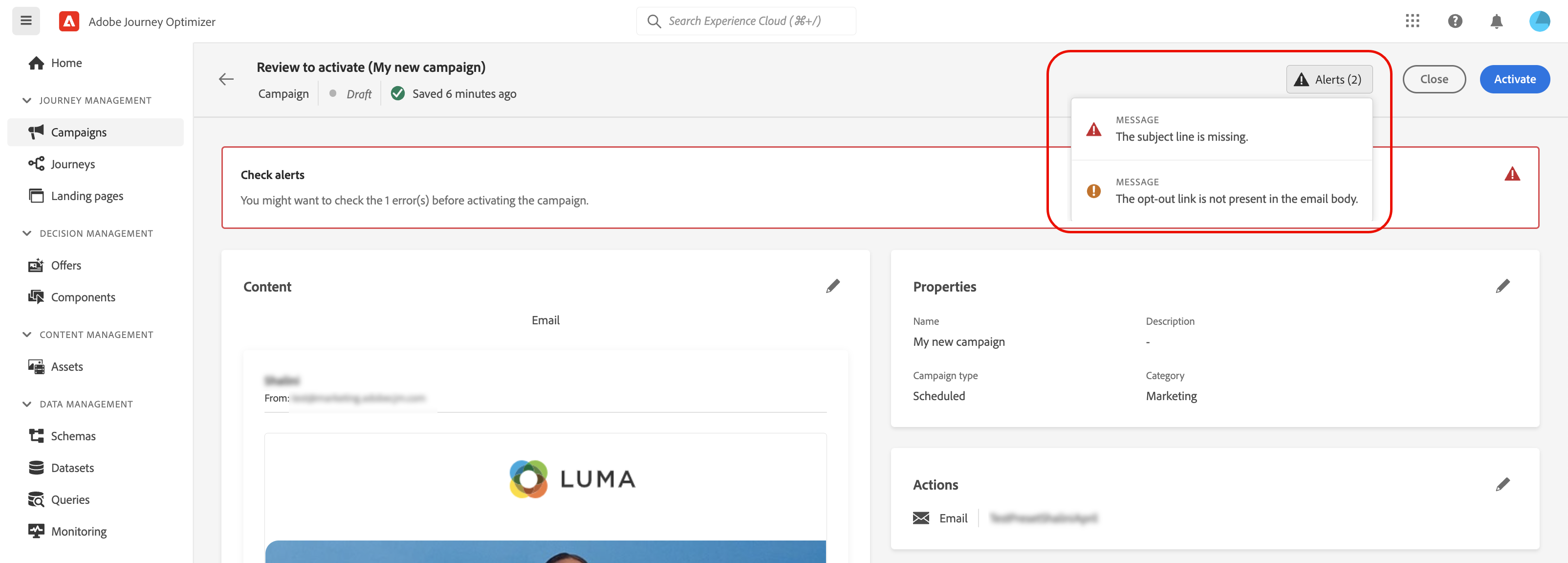Select the subject line missing alert
Viewport: 1568px width, 563px height.
coord(1181,130)
